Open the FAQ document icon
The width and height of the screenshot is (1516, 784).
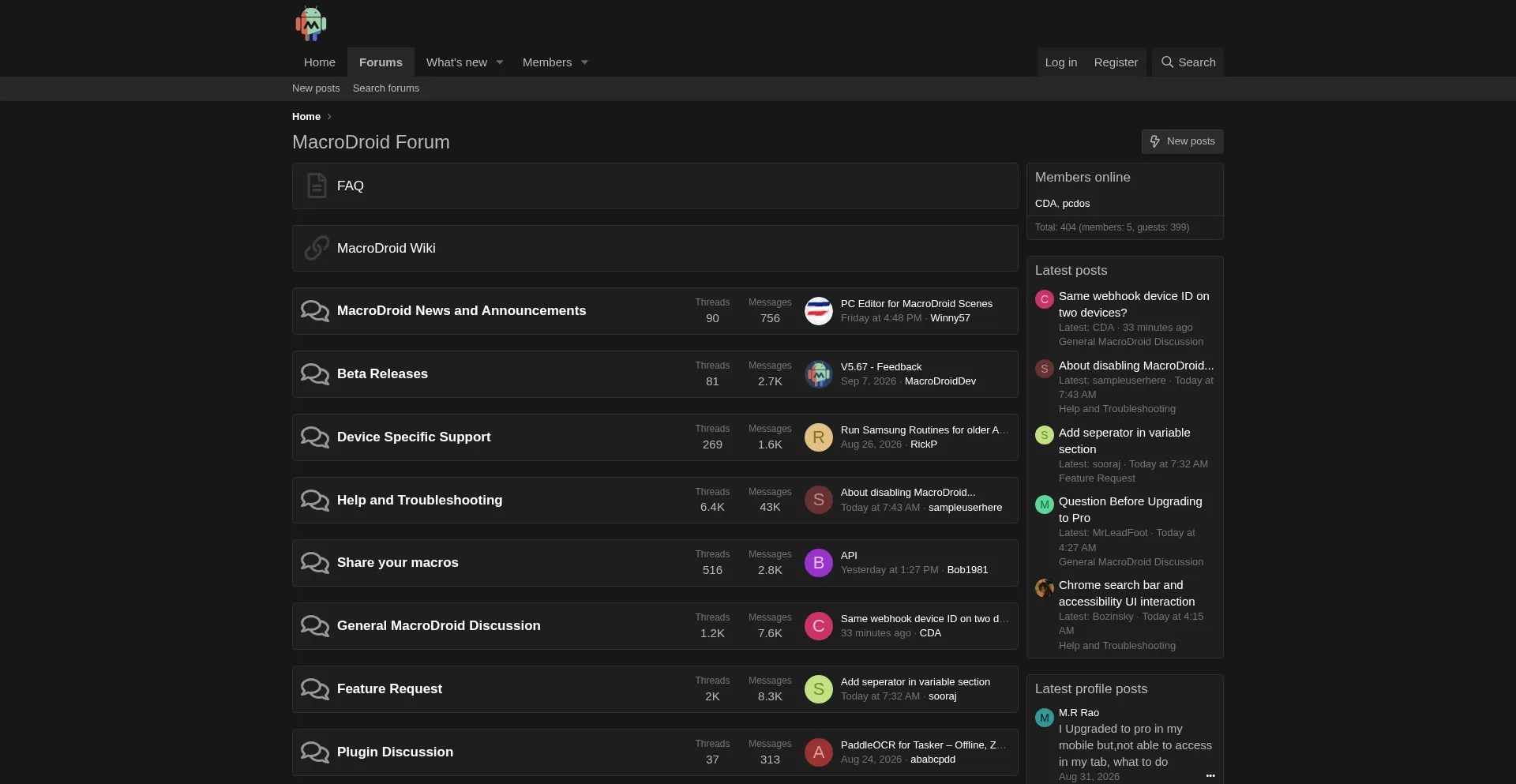[x=317, y=186]
